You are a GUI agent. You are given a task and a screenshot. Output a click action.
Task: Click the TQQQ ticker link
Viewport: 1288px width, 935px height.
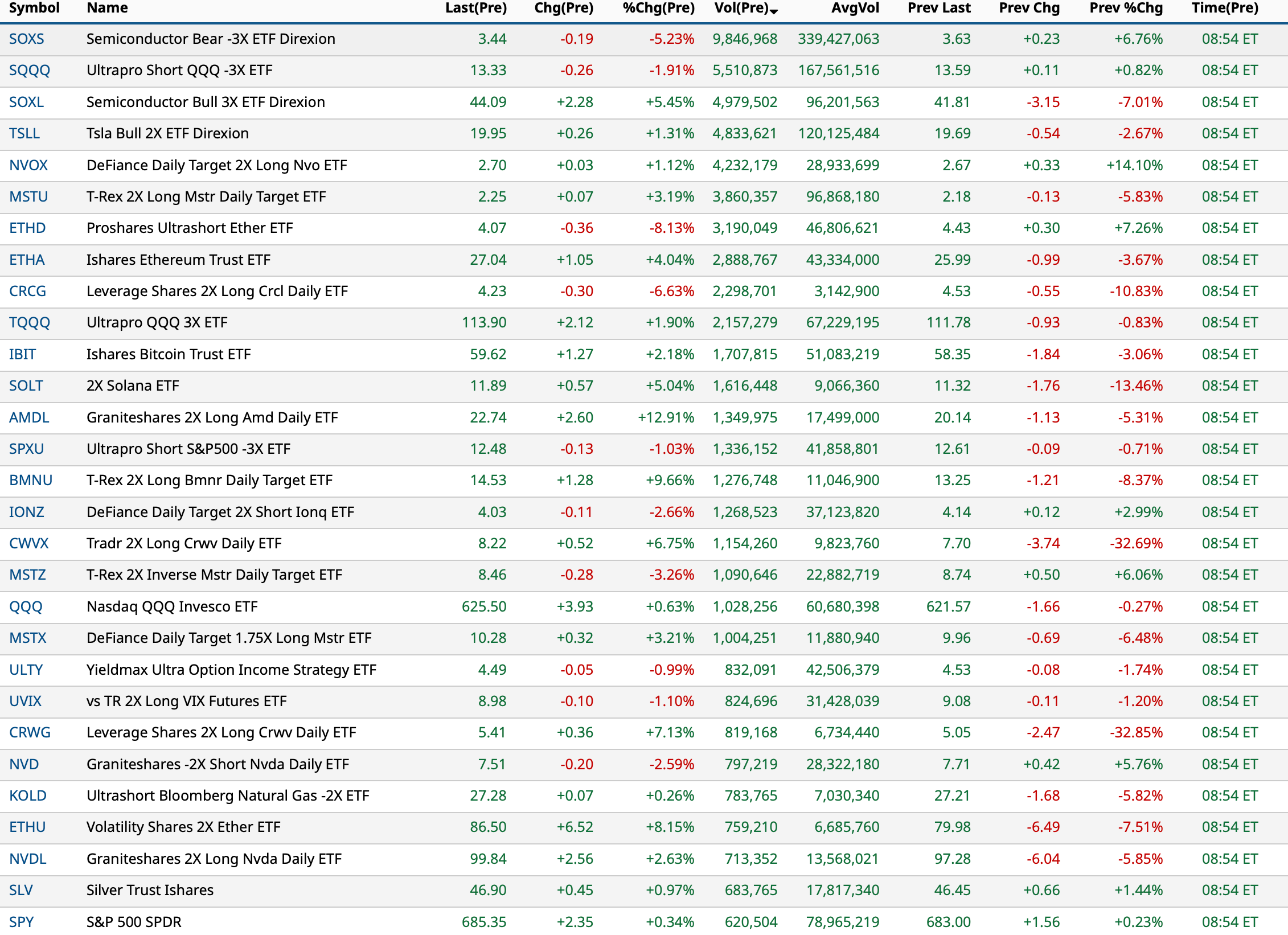[30, 323]
